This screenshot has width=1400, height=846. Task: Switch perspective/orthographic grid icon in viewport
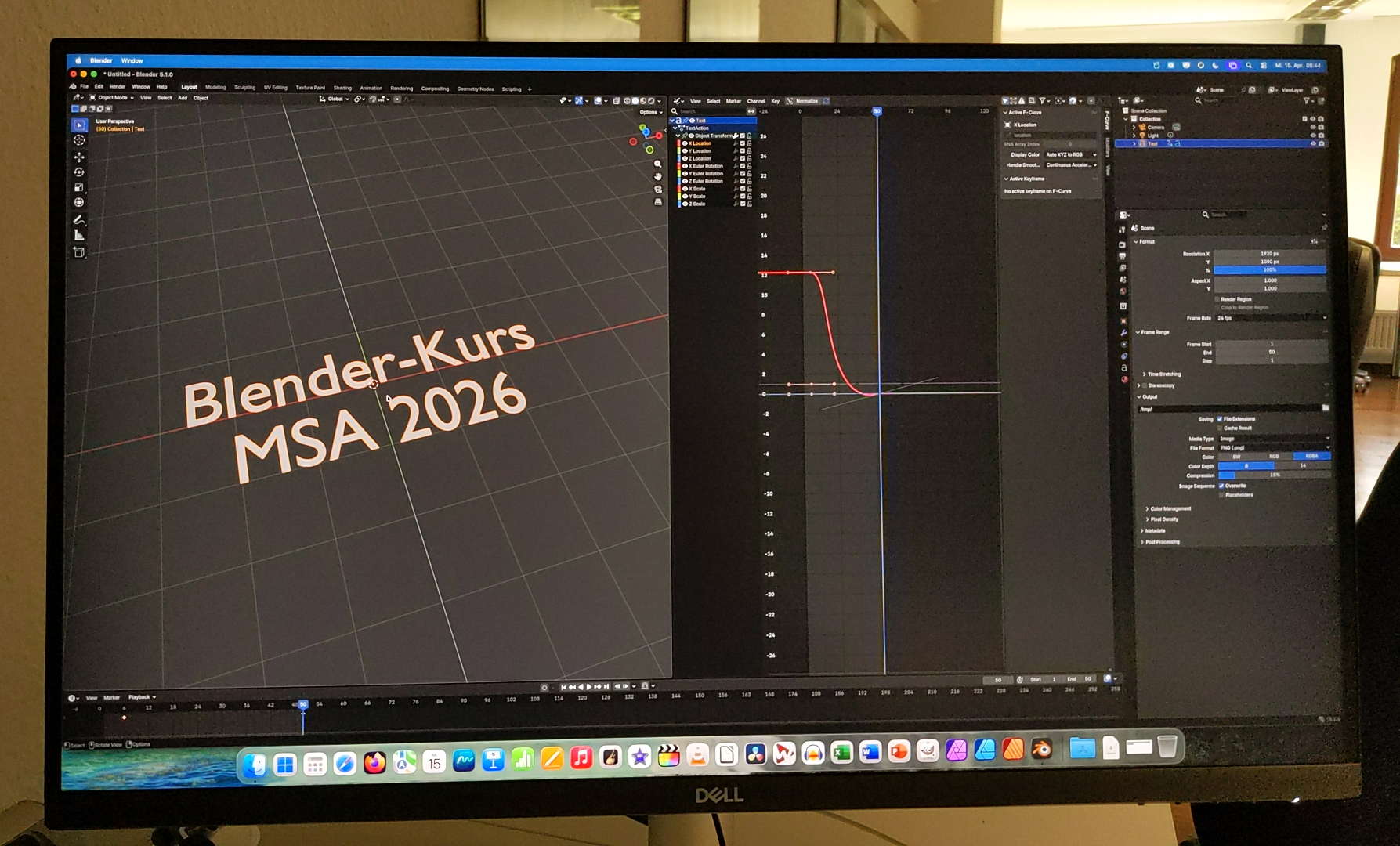(x=658, y=201)
